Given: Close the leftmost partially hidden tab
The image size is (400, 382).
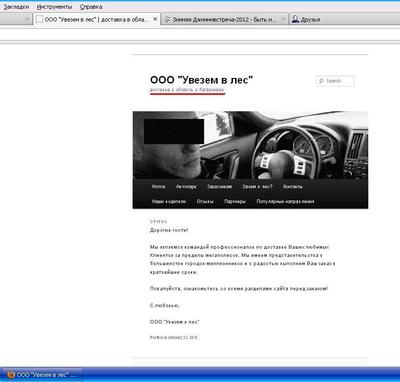Looking at the screenshot, I should pyautogui.click(x=27, y=19).
